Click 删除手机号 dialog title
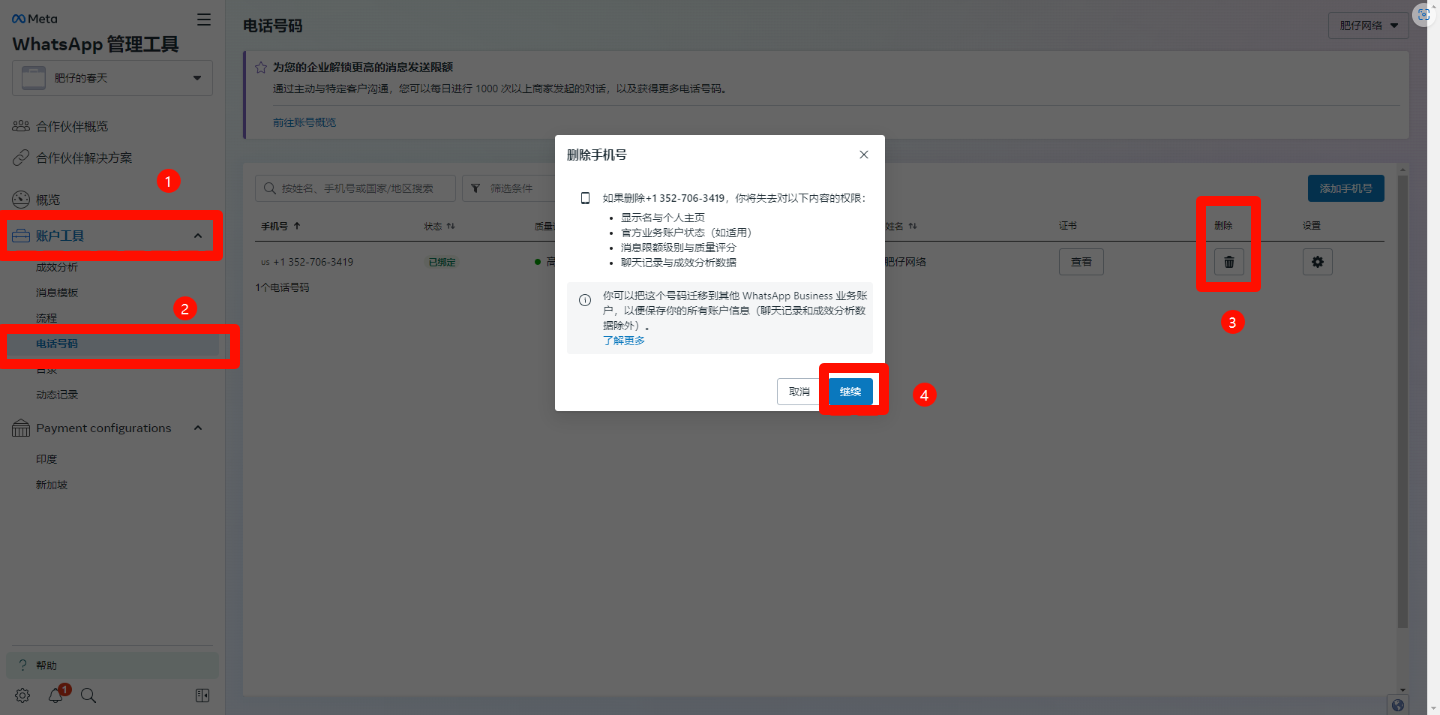 coord(597,155)
